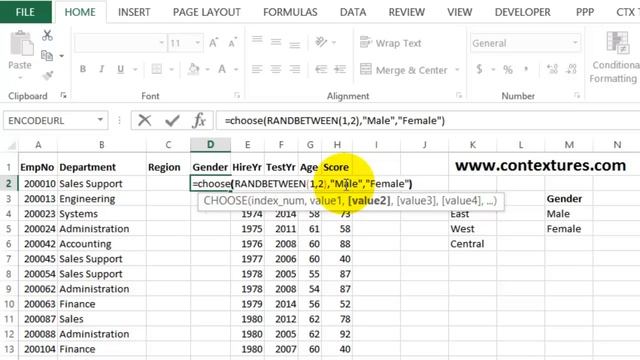Click the Format Painter brush icon
640x360 pixels.
point(48,75)
